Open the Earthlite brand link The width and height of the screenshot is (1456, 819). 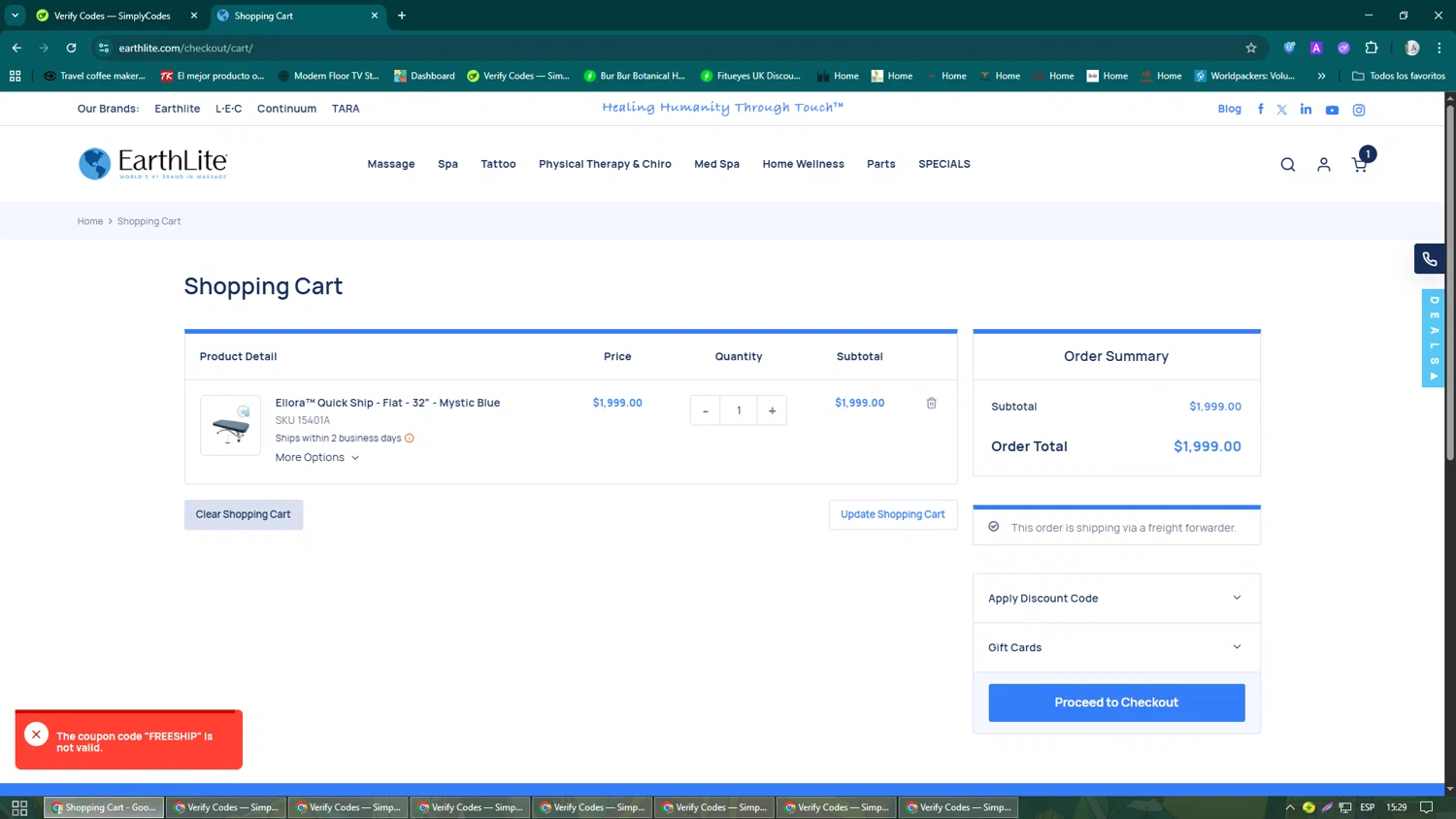pyautogui.click(x=177, y=109)
